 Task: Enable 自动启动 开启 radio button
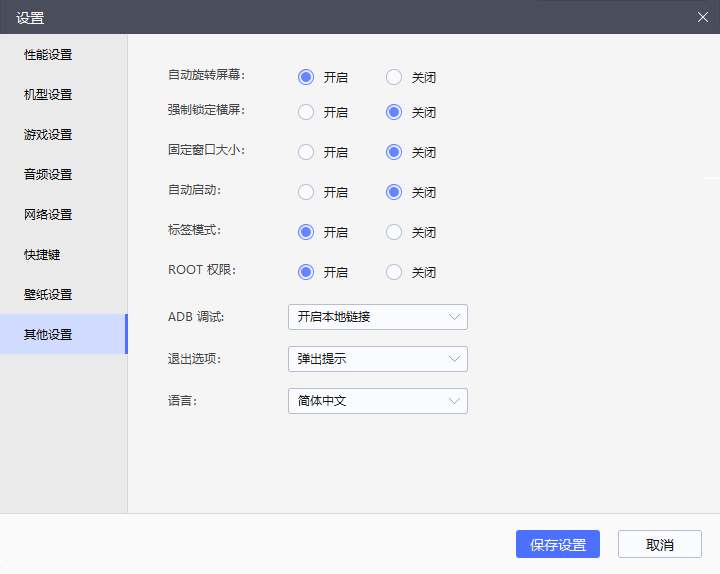point(306,192)
